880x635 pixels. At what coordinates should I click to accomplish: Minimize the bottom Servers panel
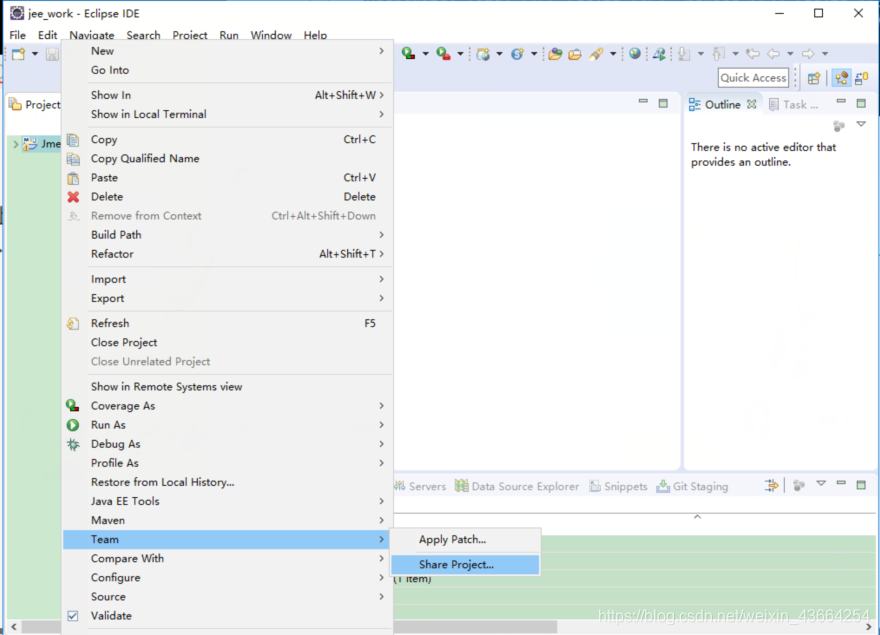click(x=841, y=483)
